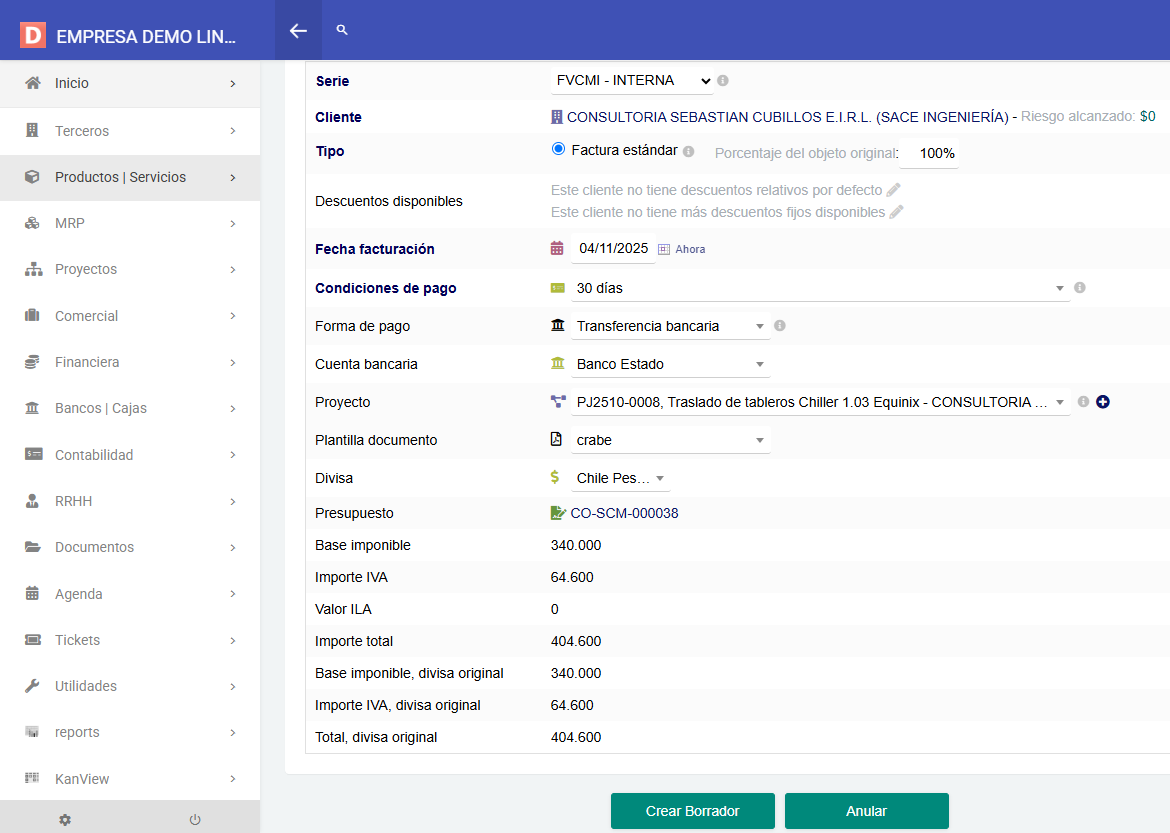Open the Divisa Chile Peso dropdown
This screenshot has height=833, width=1170.
pos(620,478)
